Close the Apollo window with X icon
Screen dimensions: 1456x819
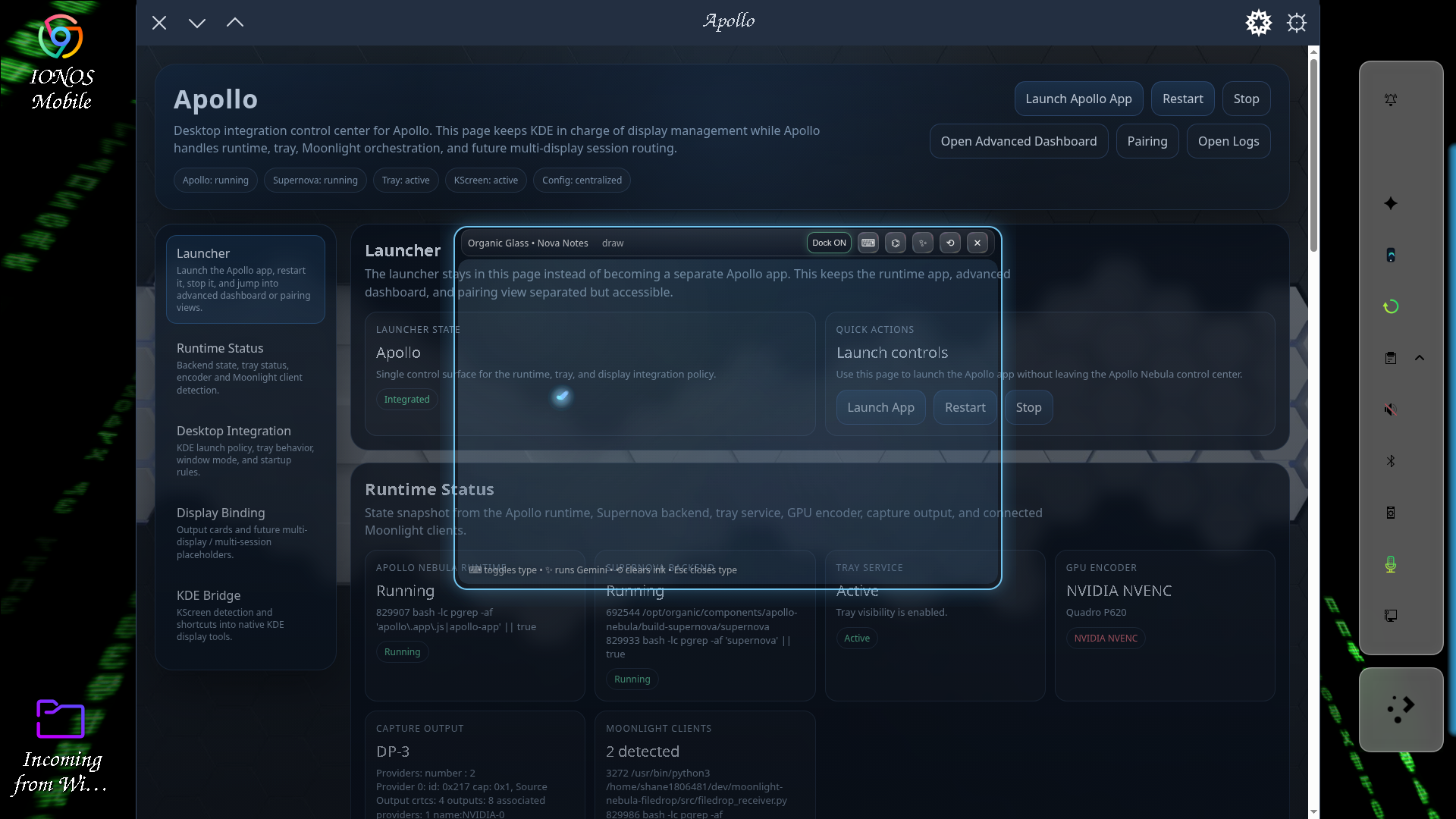tap(159, 23)
